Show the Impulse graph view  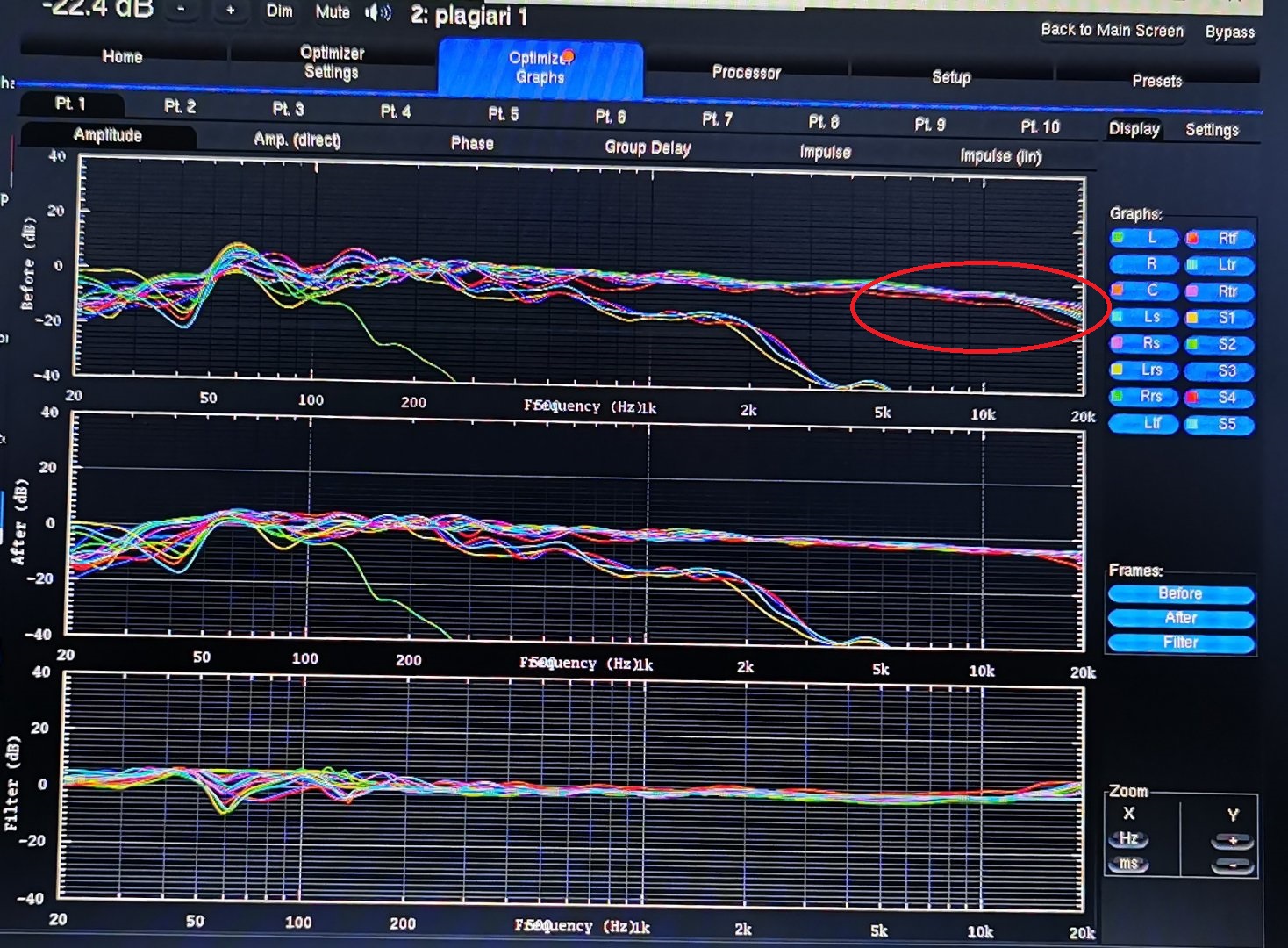coord(825,152)
